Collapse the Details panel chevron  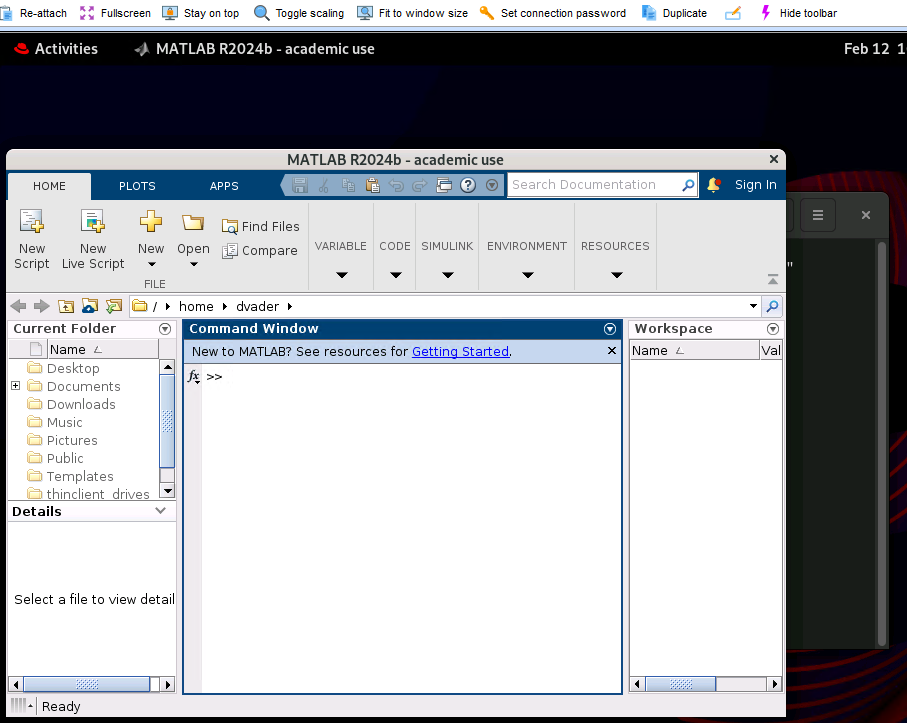[161, 511]
